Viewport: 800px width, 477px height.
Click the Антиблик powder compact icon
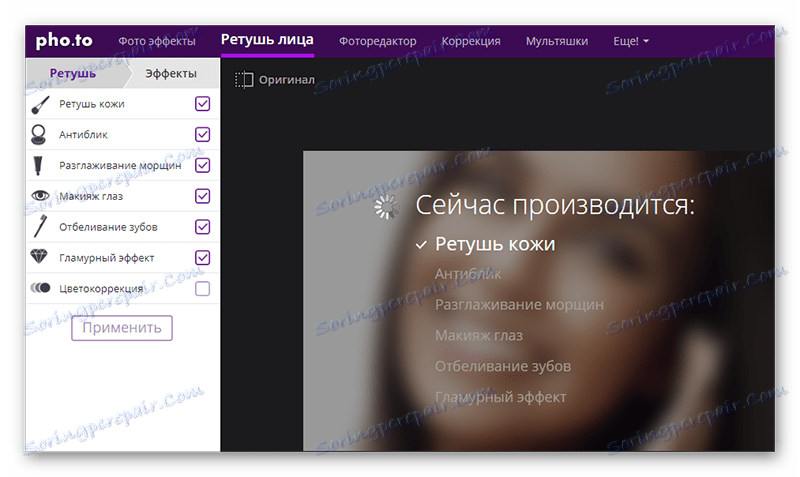click(38, 135)
